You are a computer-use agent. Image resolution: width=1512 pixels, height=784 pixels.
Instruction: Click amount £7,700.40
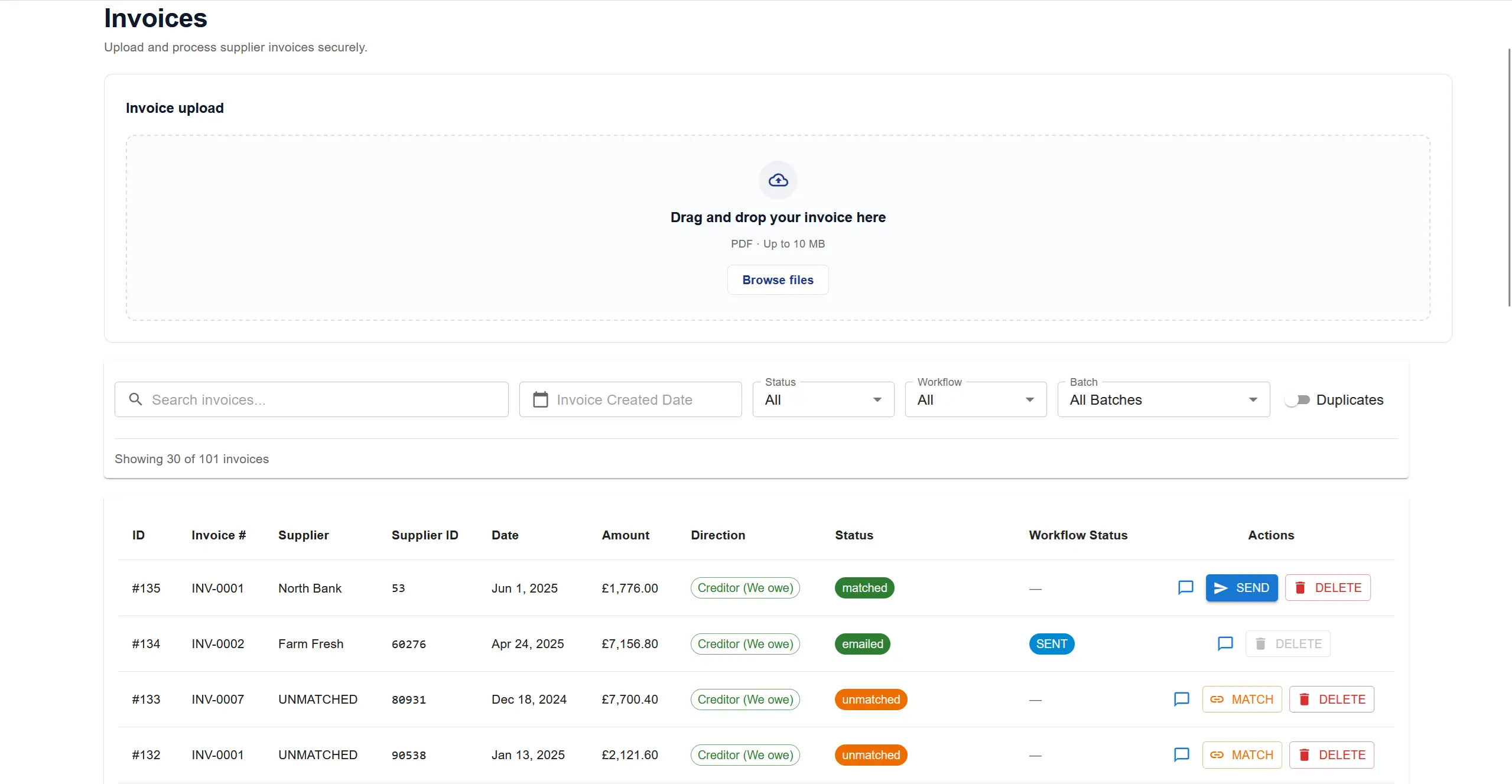coord(629,699)
